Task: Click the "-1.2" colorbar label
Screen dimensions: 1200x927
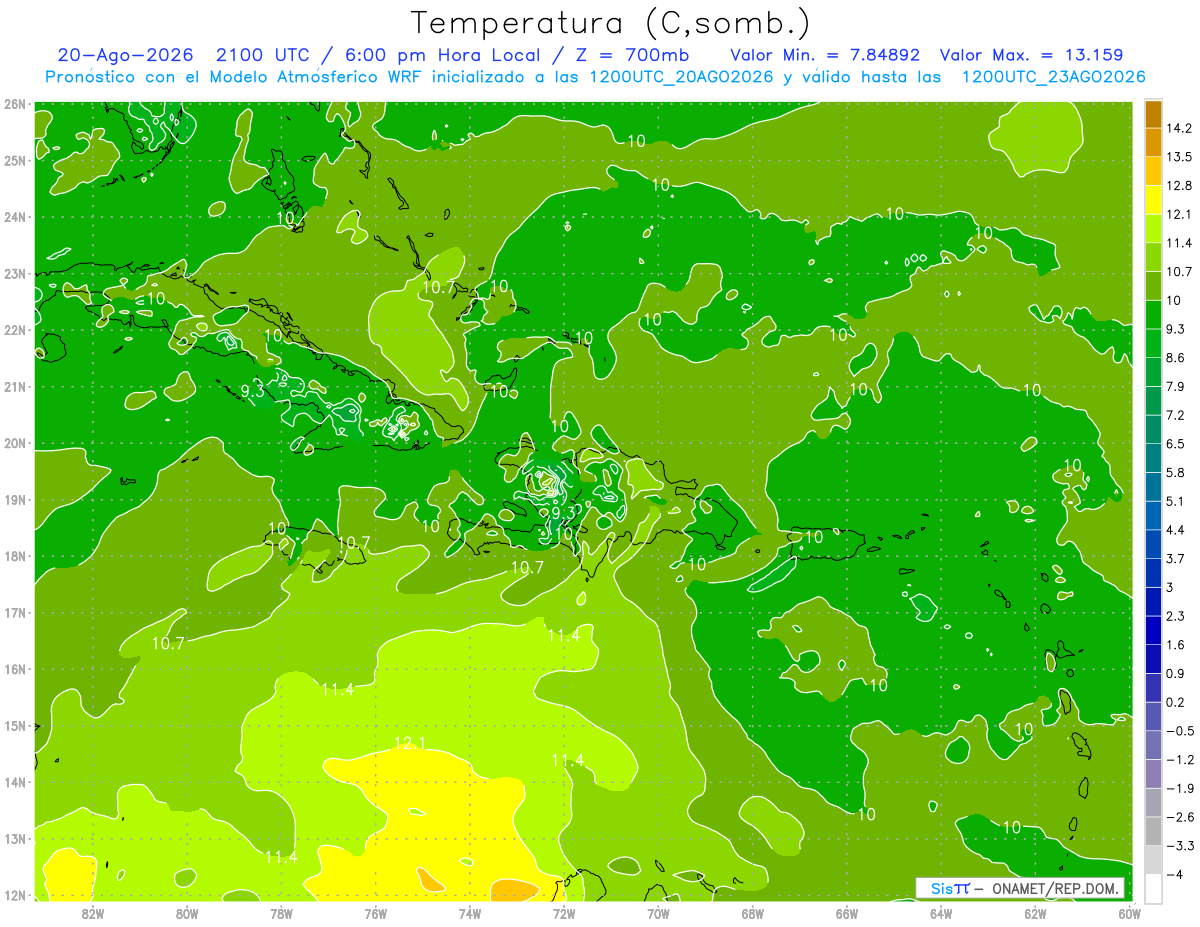Action: (x=1180, y=759)
